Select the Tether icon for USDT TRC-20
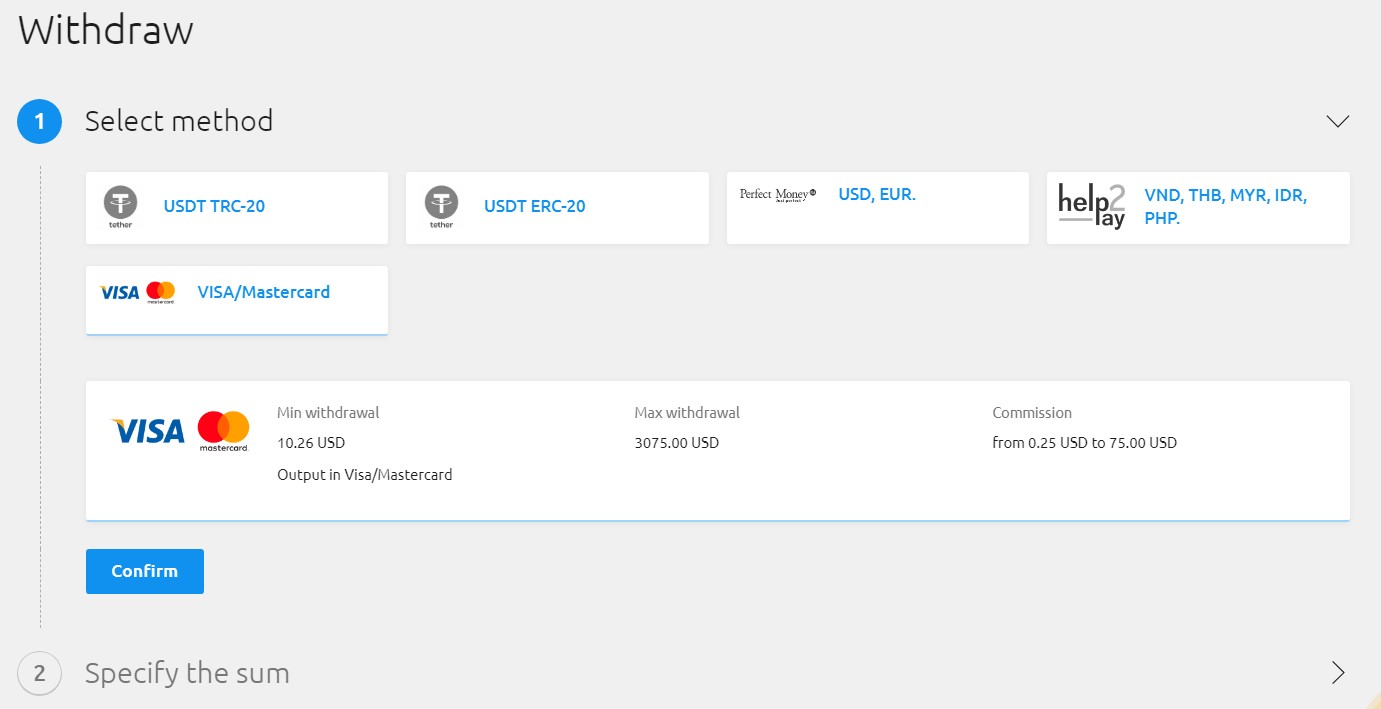Screen dimensions: 1381x709 (121, 207)
